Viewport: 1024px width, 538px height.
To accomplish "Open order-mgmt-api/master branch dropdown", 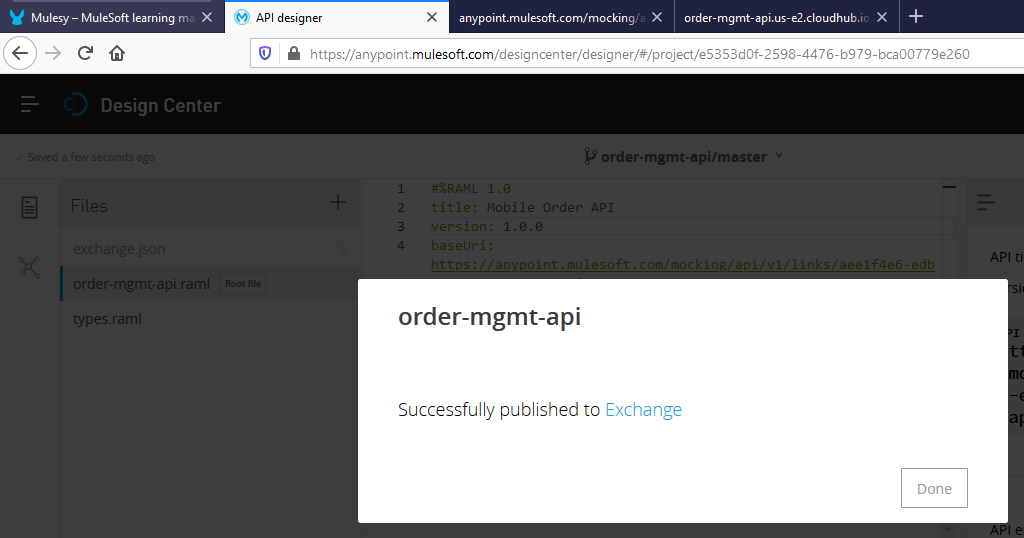I will pyautogui.click(x=683, y=157).
